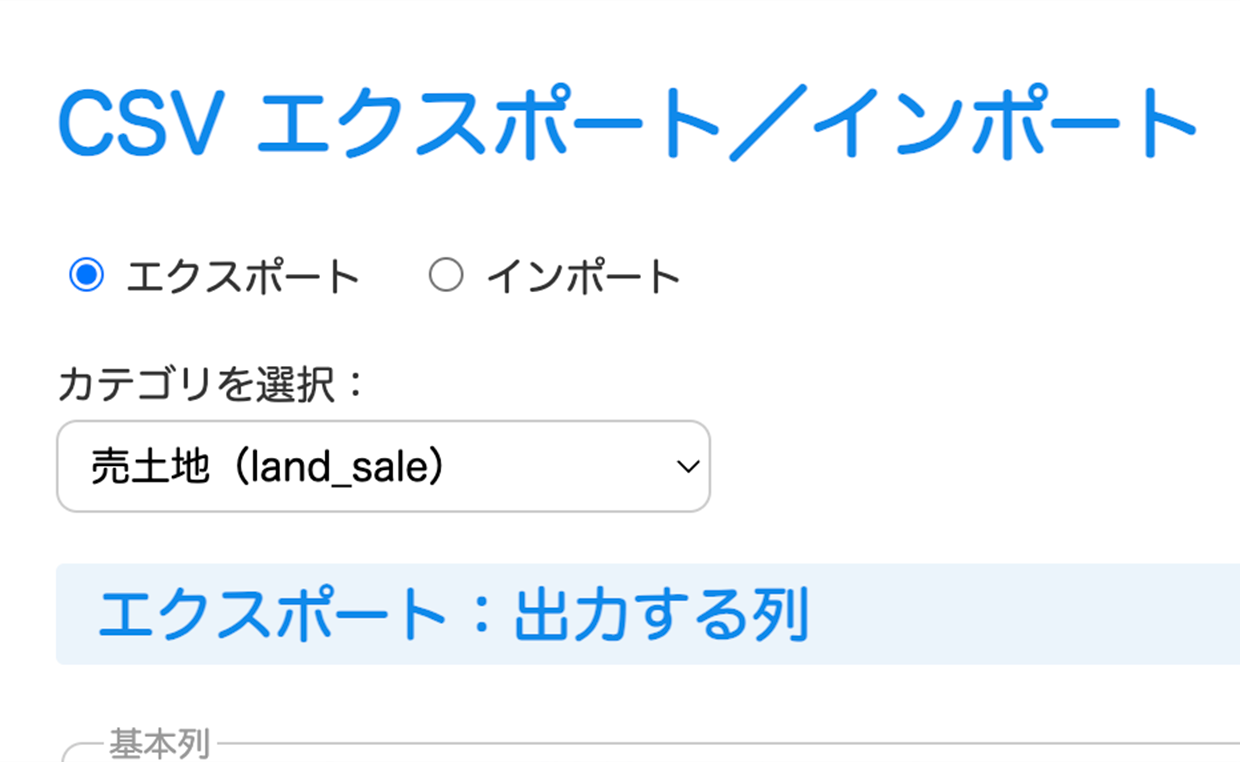Click the slash character in the title
This screenshot has width=1240, height=762.
[768, 125]
